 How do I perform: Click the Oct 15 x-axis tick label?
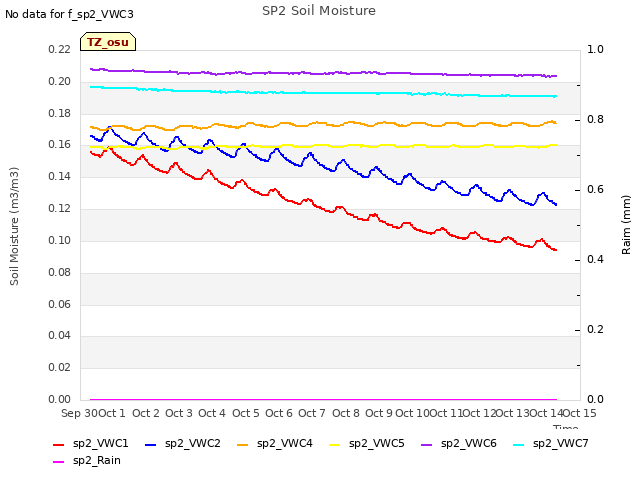pos(579,413)
